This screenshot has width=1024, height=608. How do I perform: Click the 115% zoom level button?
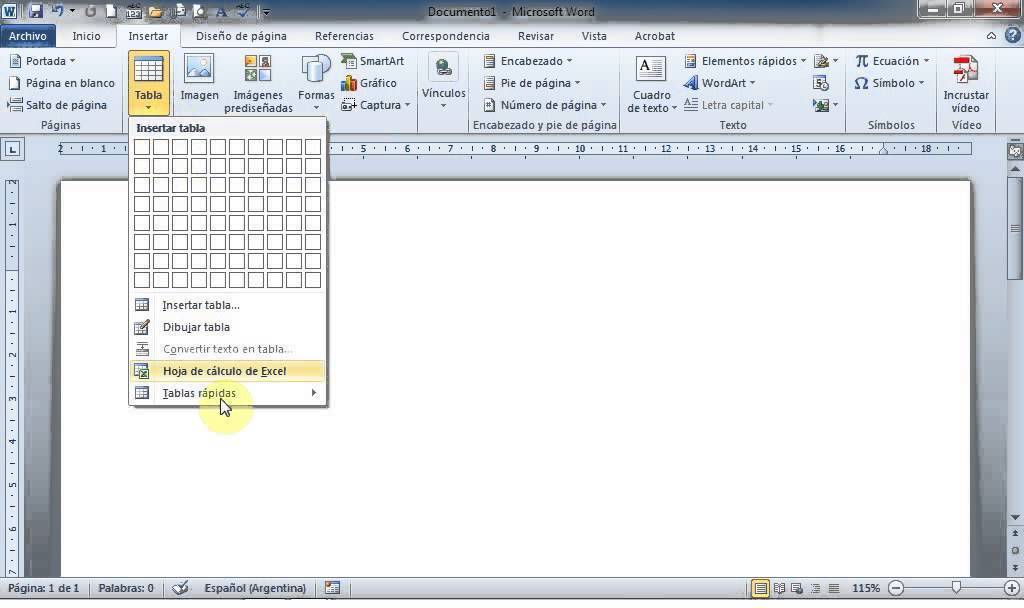(865, 588)
